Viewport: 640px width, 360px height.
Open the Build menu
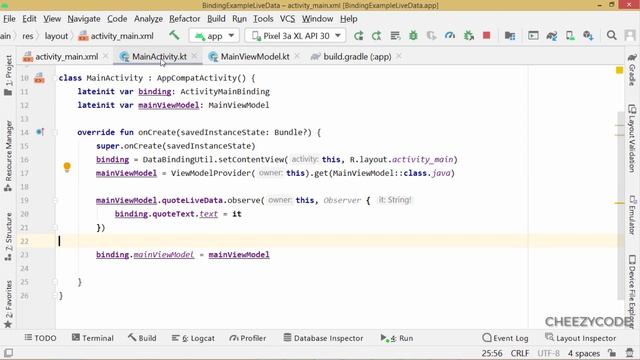pyautogui.click(x=216, y=19)
